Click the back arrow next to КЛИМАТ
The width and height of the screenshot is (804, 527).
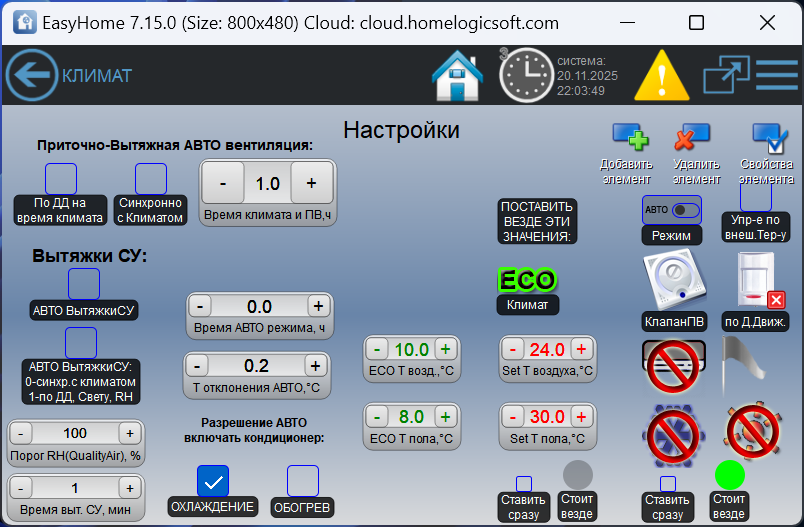pyautogui.click(x=31, y=76)
